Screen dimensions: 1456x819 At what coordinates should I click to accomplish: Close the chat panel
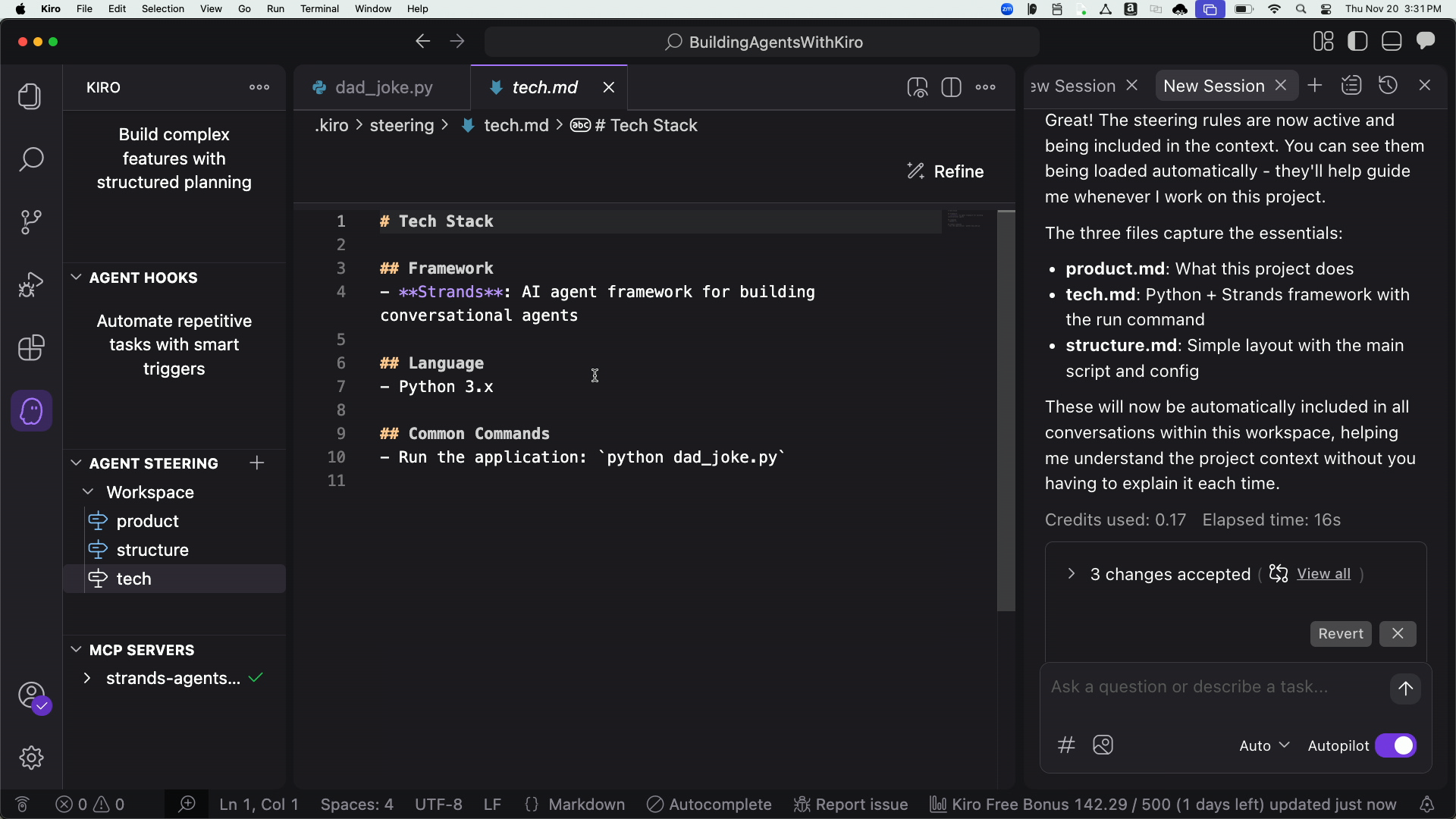[x=1425, y=86]
